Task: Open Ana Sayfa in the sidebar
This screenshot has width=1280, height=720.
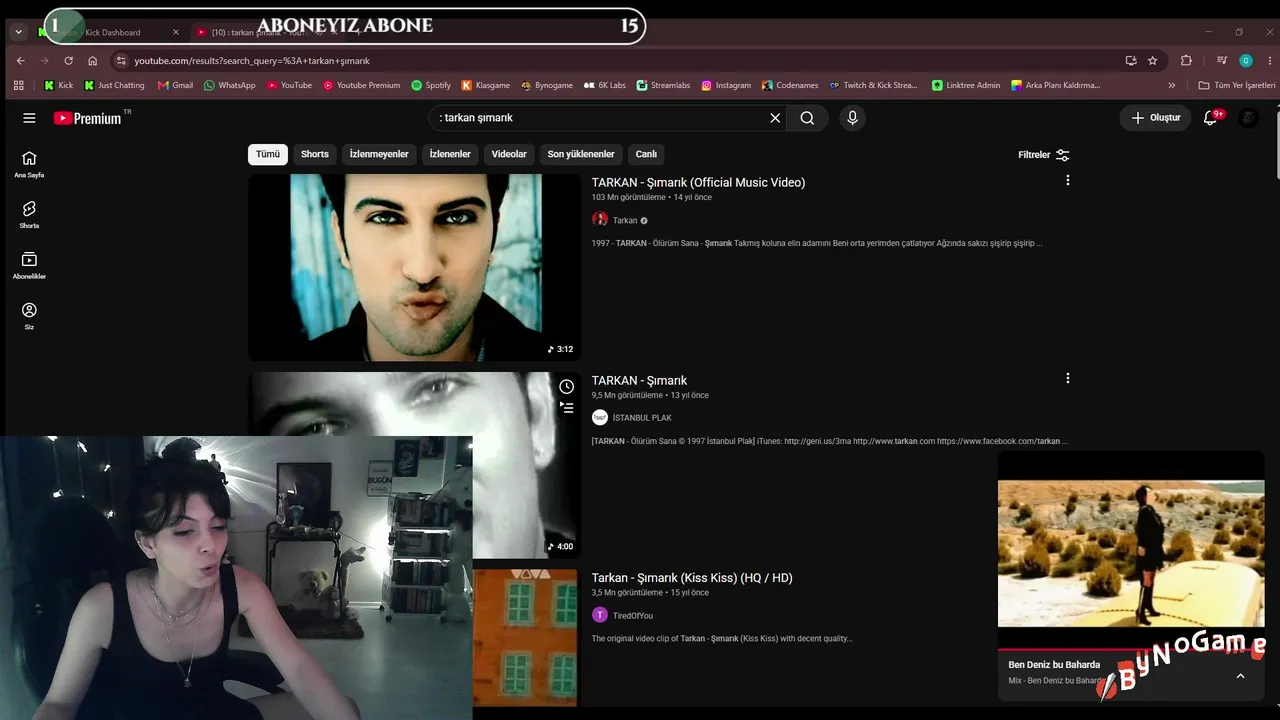Action: pyautogui.click(x=29, y=164)
